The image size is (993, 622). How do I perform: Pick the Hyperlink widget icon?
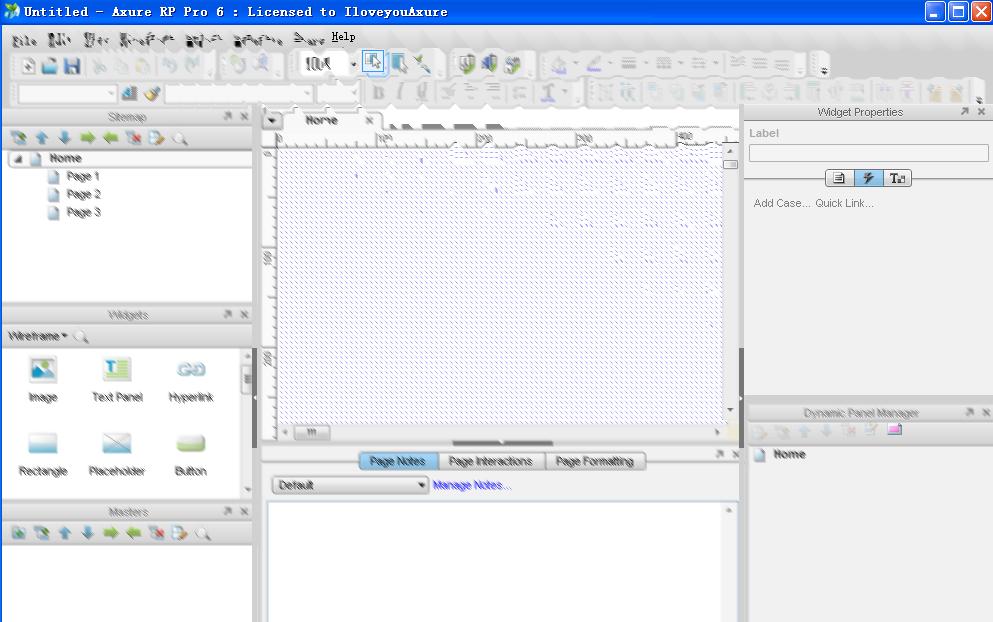191,370
